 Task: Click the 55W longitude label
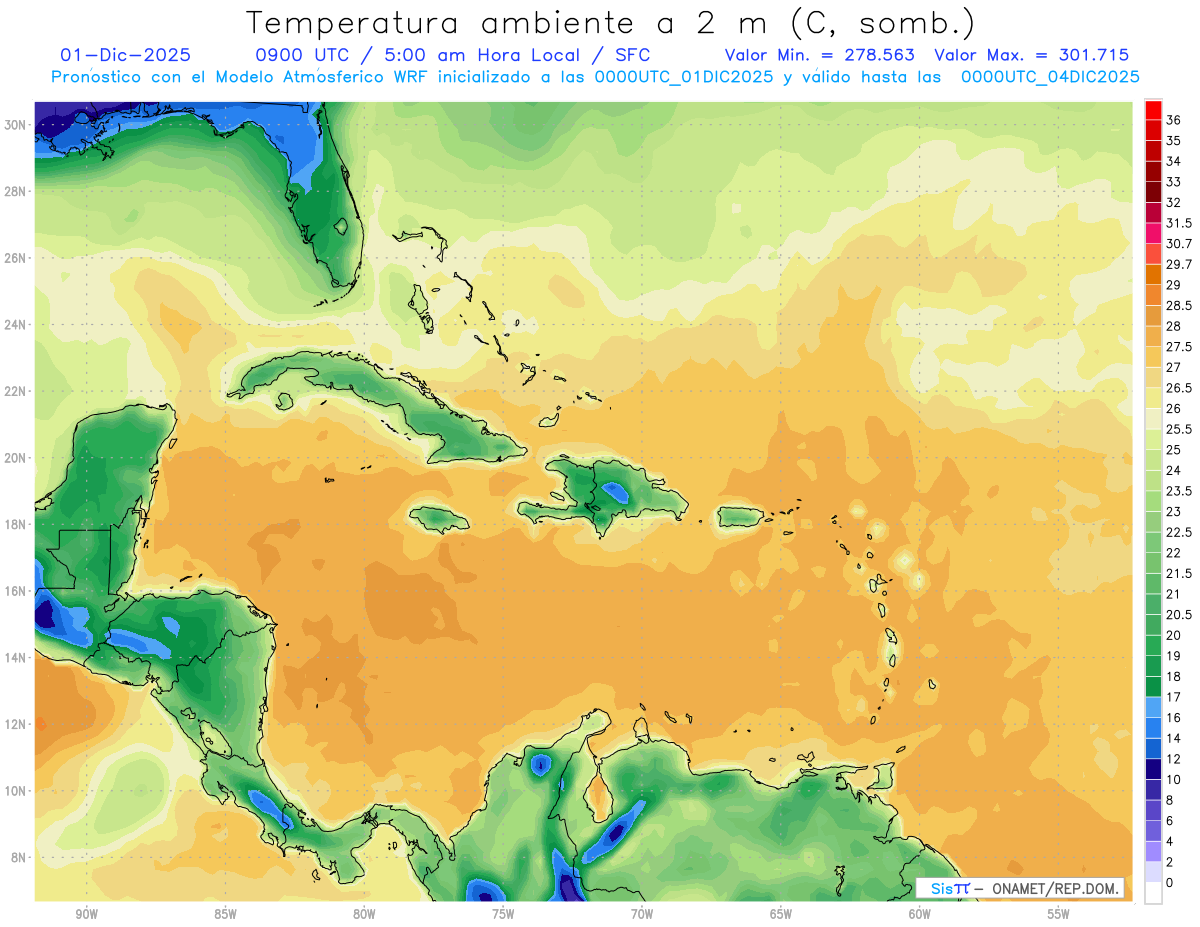click(1059, 914)
